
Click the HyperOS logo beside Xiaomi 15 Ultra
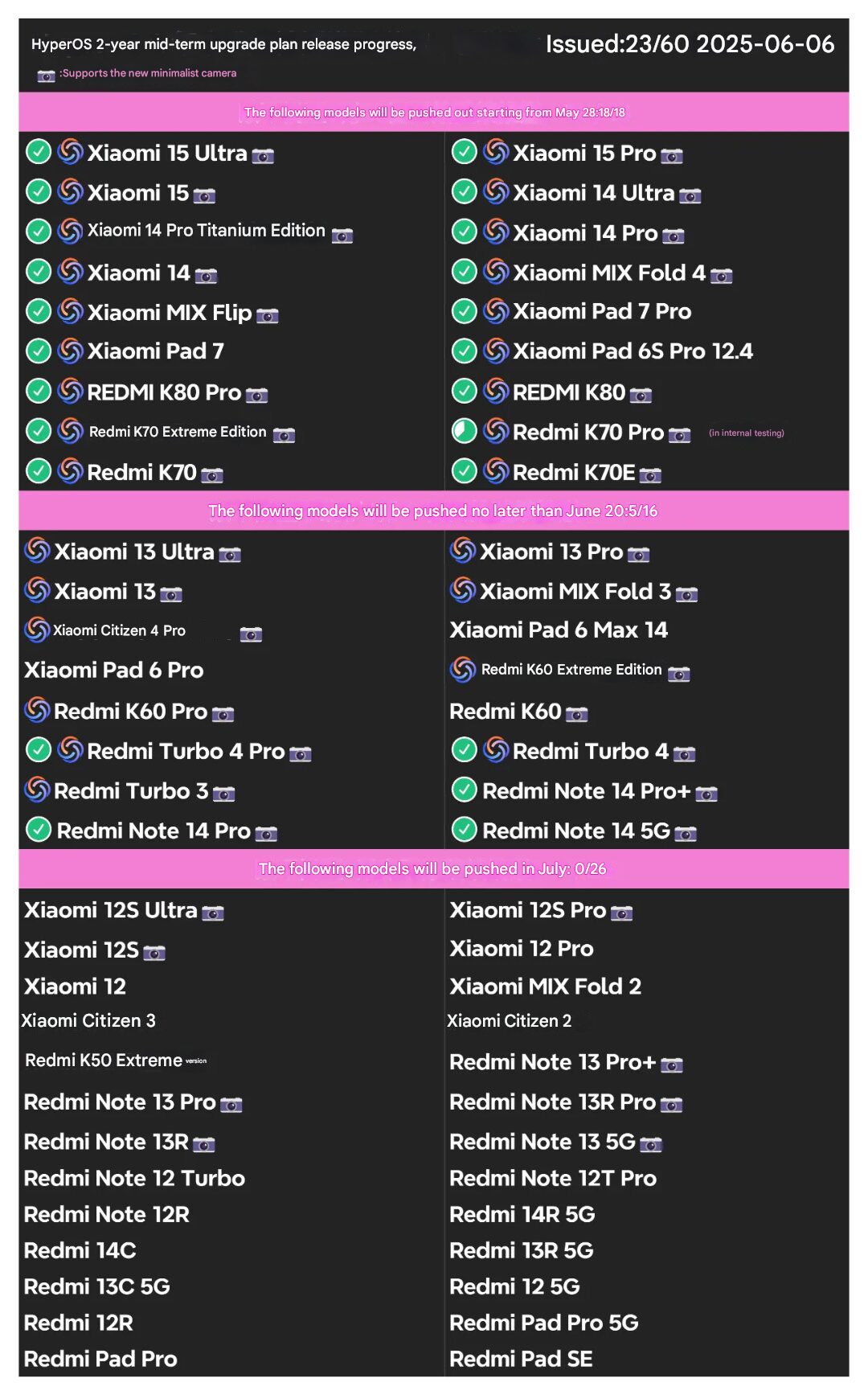[x=71, y=151]
